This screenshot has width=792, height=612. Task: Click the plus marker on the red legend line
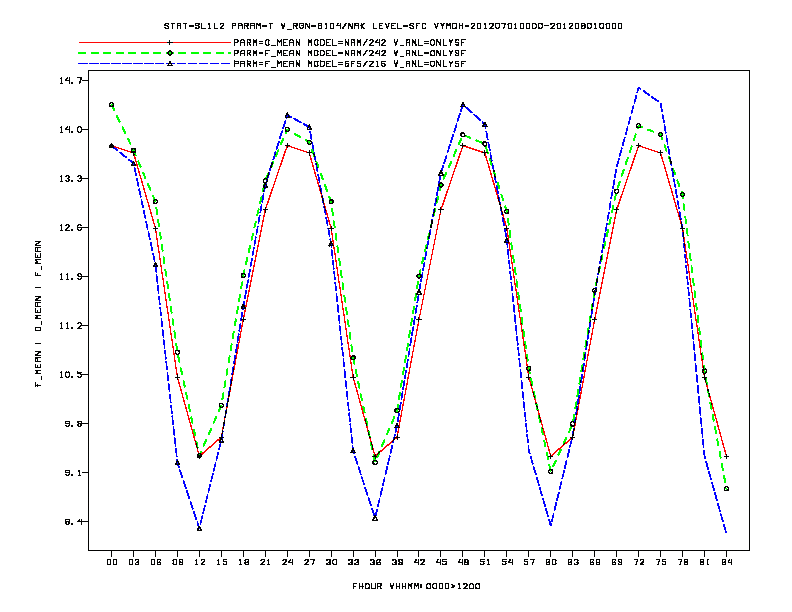[x=170, y=43]
